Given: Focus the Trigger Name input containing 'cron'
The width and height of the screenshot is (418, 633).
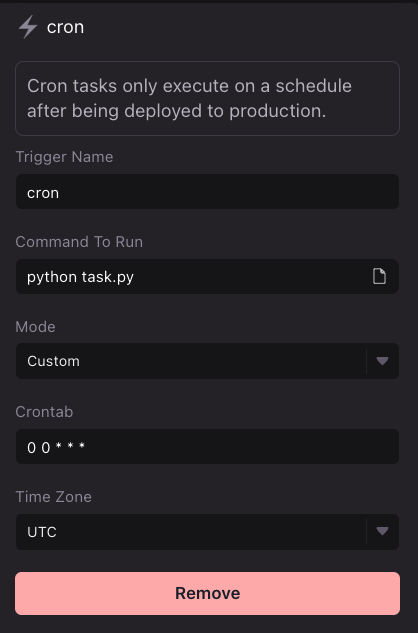Looking at the screenshot, I should coord(207,192).
